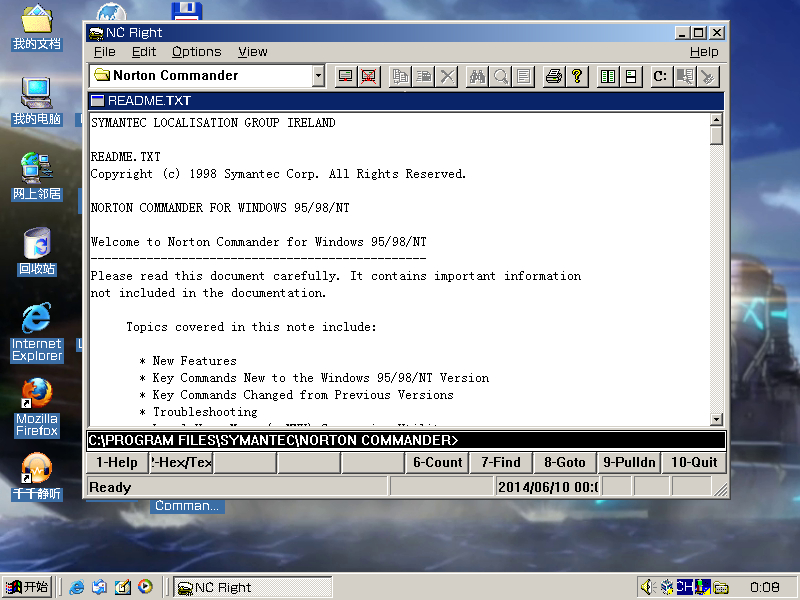Image resolution: width=800 pixels, height=600 pixels.
Task: Click the magnifying glass view icon
Action: (x=501, y=77)
